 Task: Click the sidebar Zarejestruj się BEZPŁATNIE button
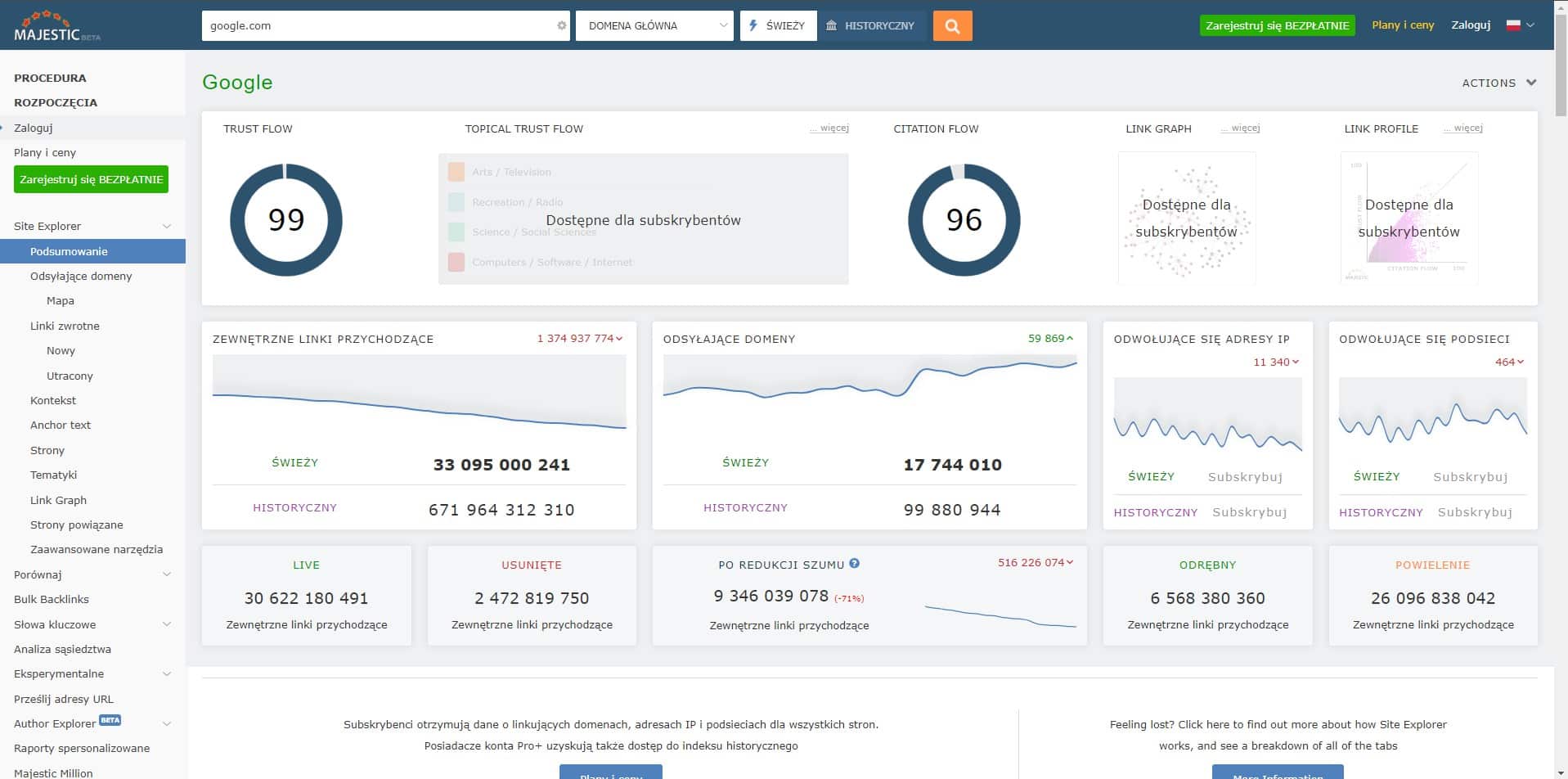coord(91,179)
